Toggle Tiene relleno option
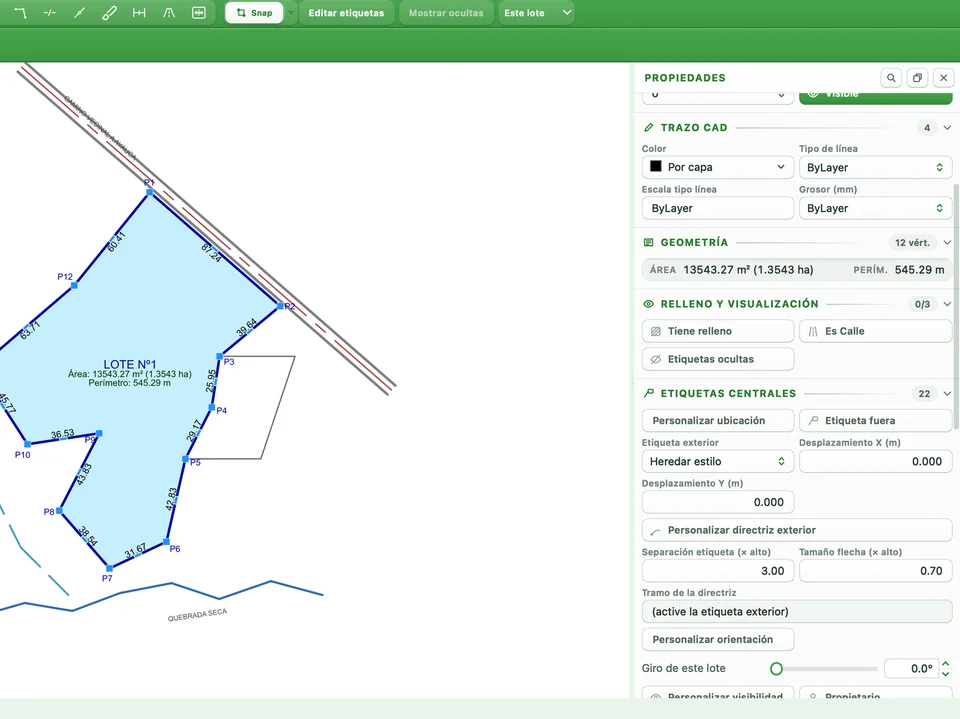The image size is (960, 719). 718,331
